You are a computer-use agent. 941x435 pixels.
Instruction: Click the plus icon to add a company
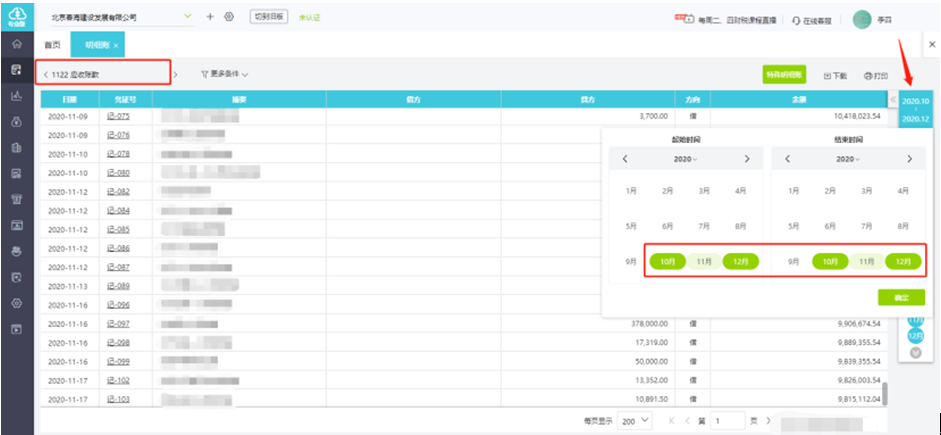(210, 17)
